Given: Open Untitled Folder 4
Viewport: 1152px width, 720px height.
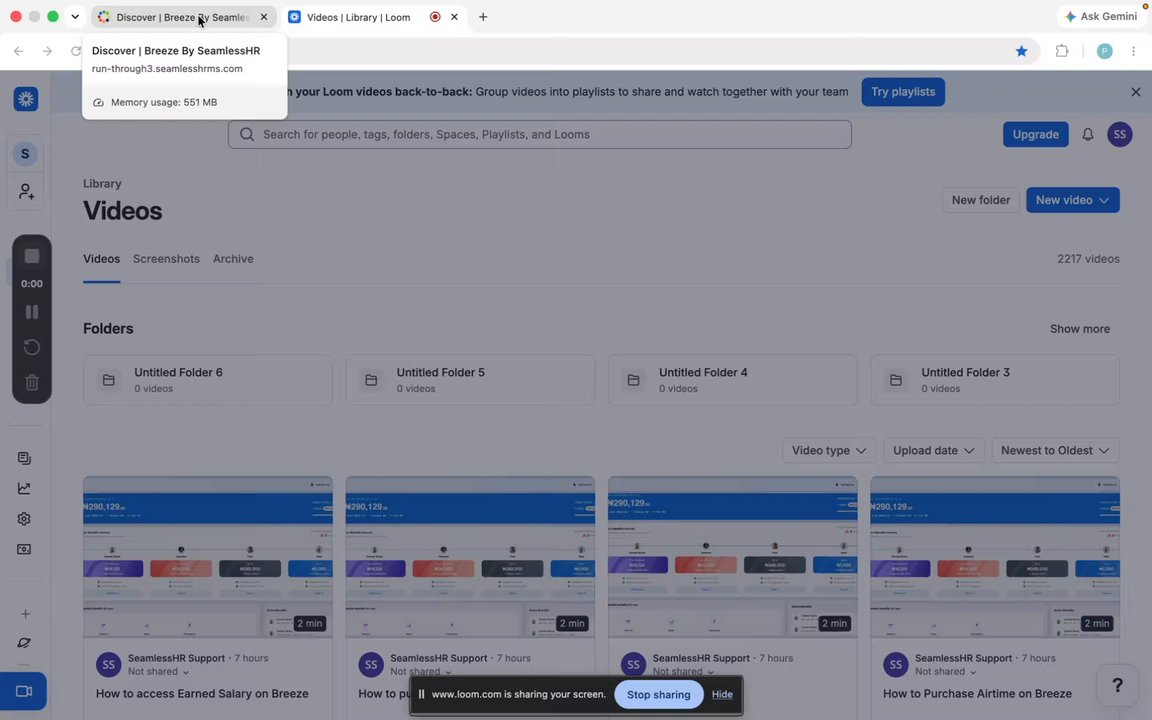Looking at the screenshot, I should (732, 380).
